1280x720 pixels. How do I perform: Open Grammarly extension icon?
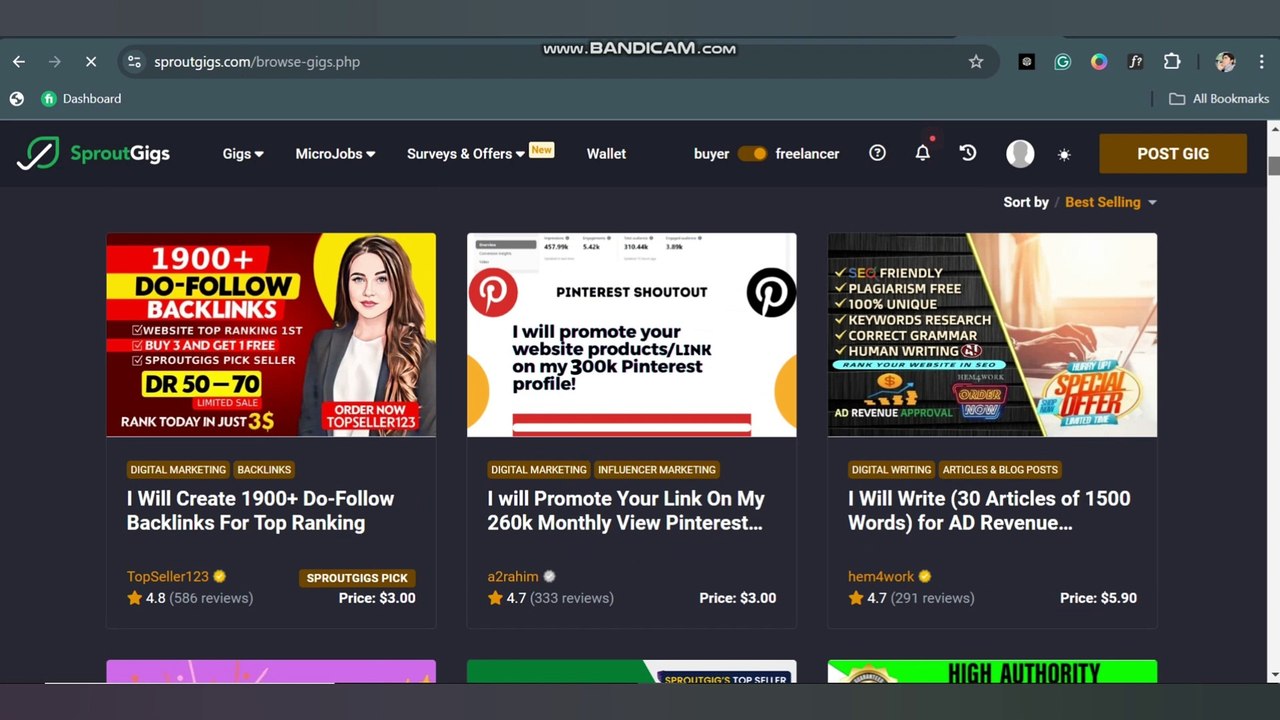pos(1063,62)
